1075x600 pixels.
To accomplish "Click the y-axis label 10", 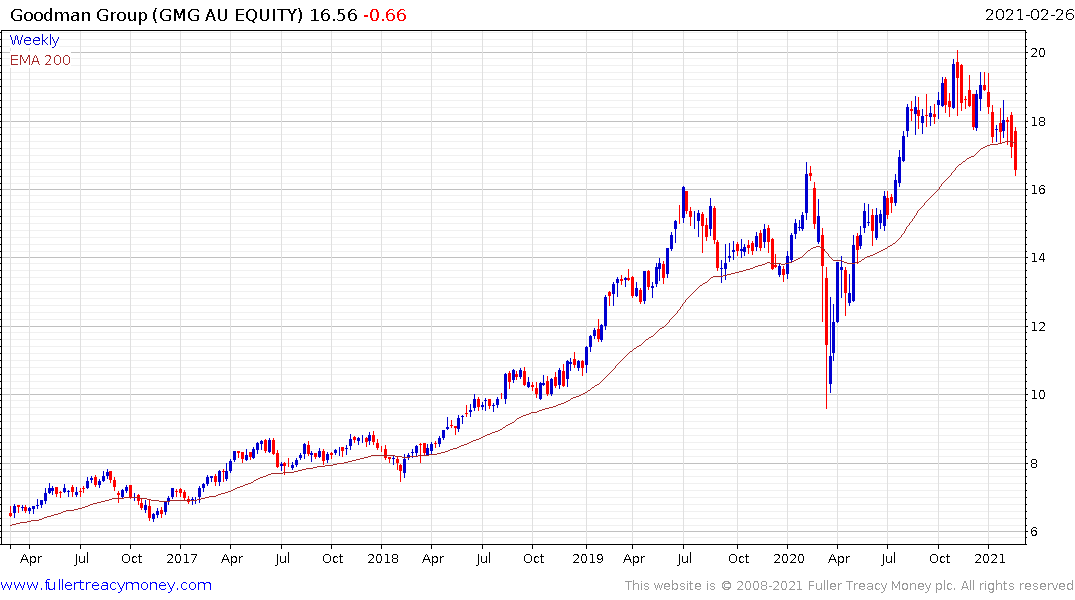I will 1037,394.
